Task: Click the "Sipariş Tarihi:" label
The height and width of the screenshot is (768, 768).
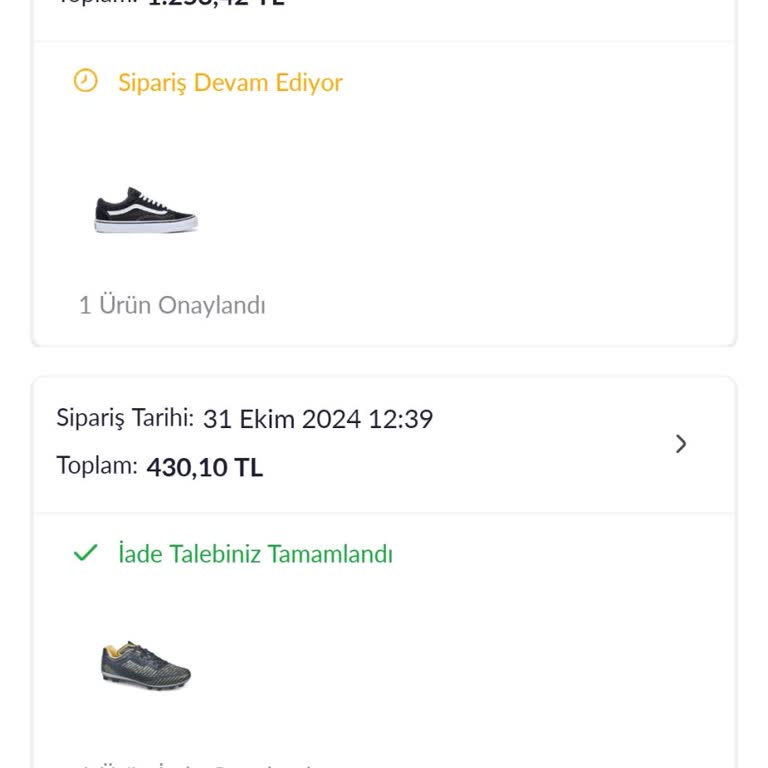Action: (125, 418)
